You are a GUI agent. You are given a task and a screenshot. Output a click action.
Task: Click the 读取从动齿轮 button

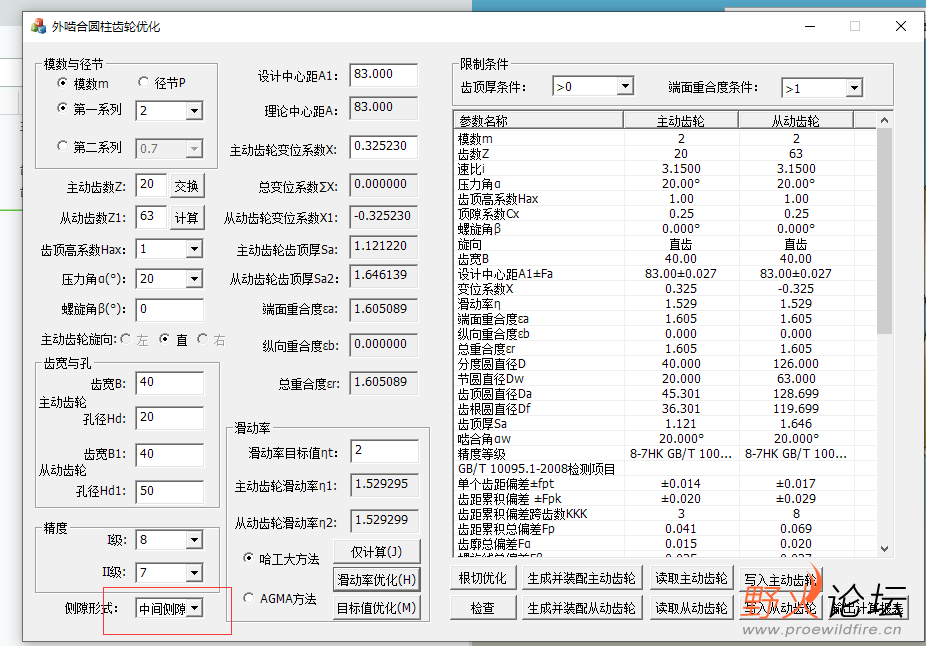(x=692, y=608)
